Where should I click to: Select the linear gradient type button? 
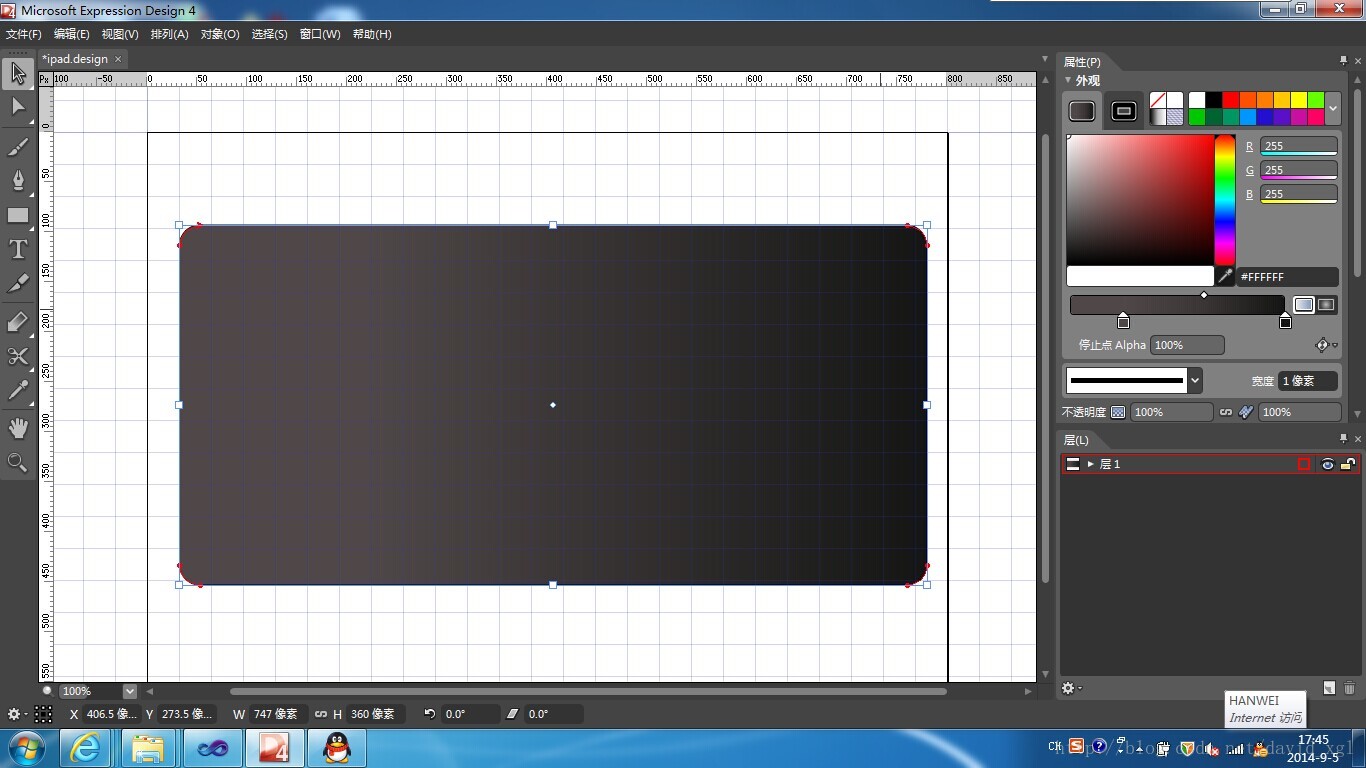click(x=1304, y=305)
